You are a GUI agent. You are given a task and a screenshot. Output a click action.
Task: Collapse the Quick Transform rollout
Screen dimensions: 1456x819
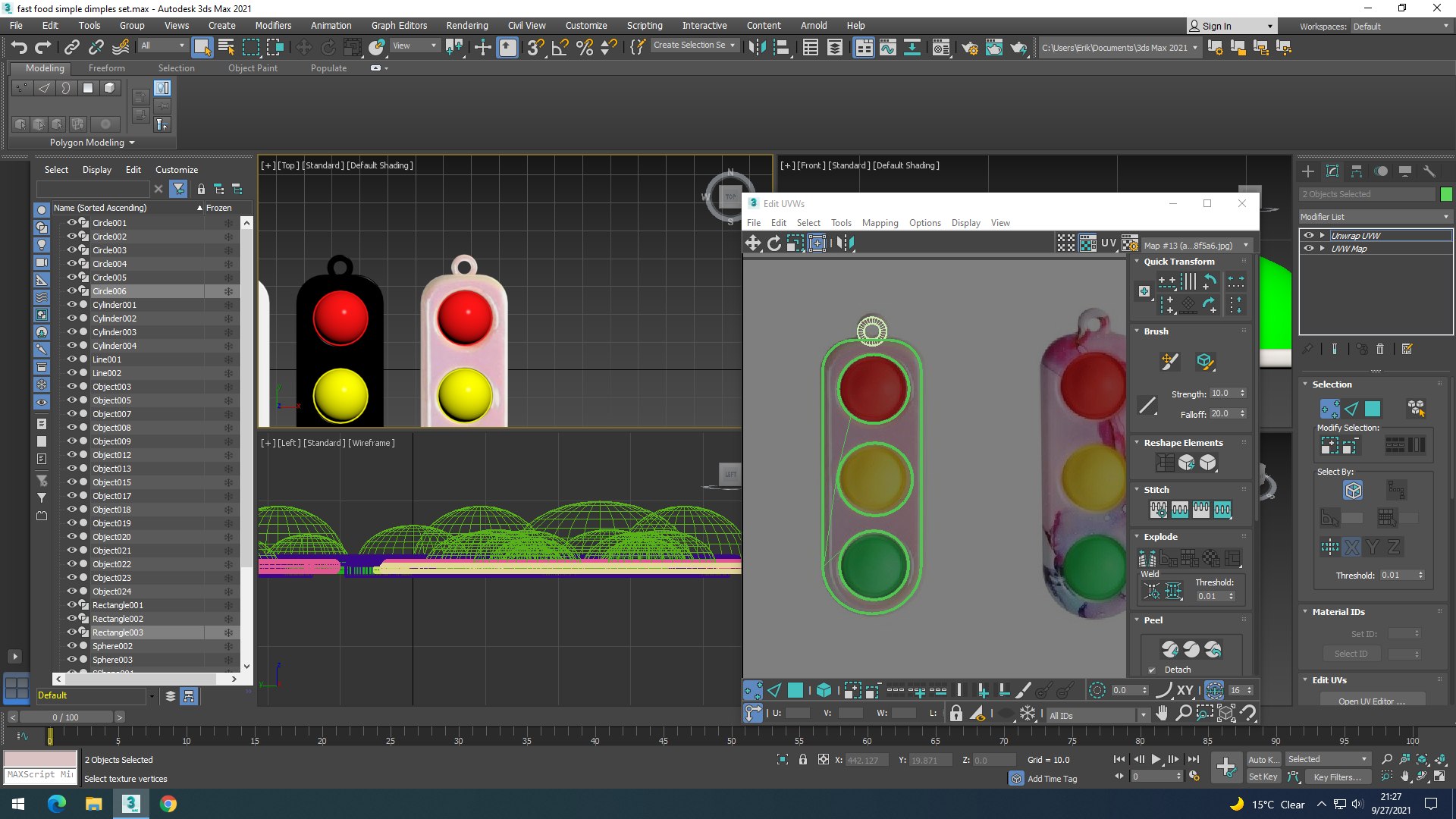[1137, 262]
